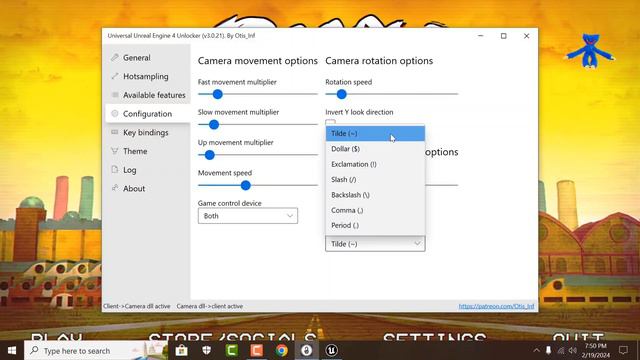Click QUIT in game menu behind
640x360 pixels.
tap(578, 338)
